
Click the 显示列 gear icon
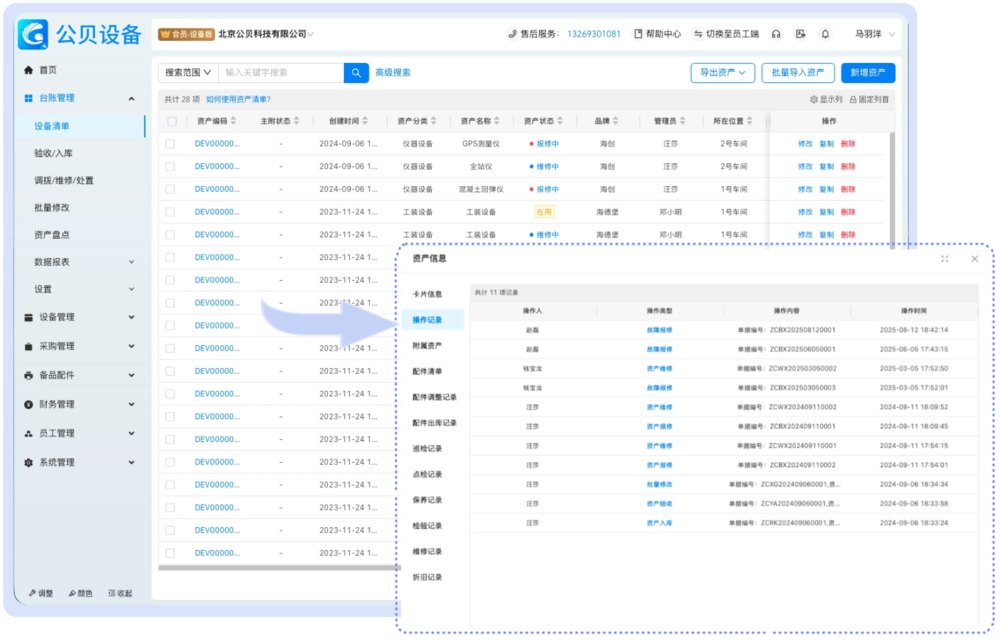tap(813, 99)
